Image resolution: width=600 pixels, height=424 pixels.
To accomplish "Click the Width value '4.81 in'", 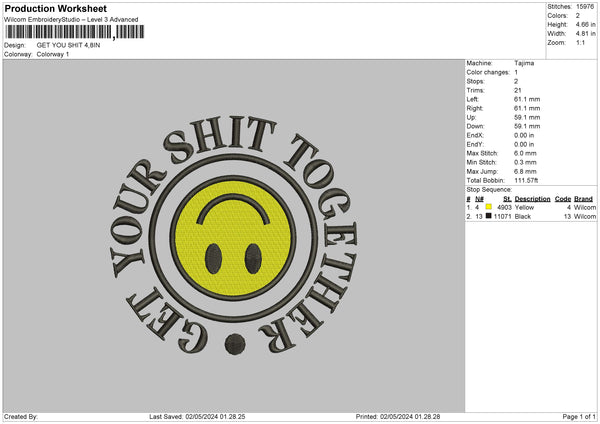I will point(585,34).
